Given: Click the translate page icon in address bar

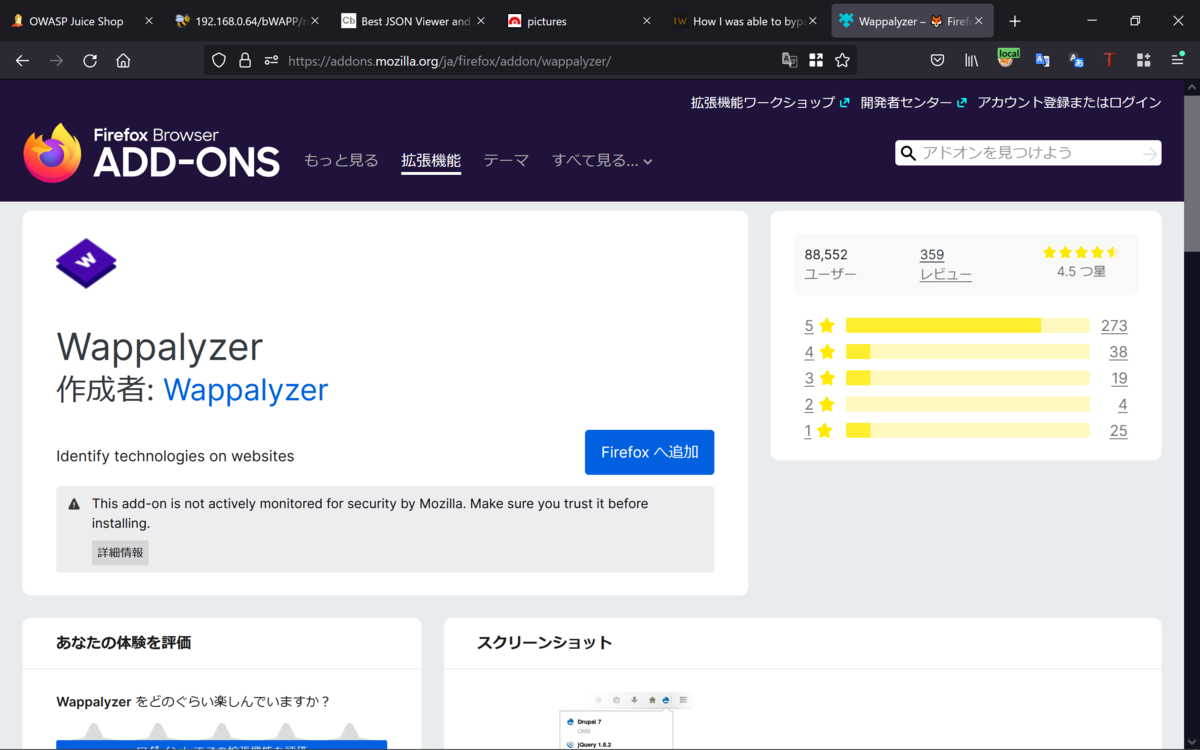Looking at the screenshot, I should (x=789, y=60).
